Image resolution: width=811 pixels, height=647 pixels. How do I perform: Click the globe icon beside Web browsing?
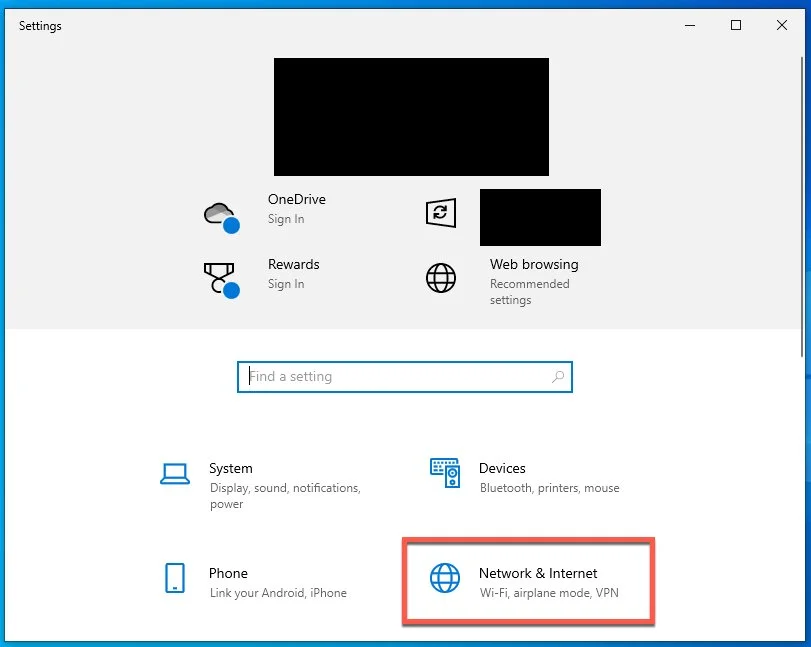(440, 278)
